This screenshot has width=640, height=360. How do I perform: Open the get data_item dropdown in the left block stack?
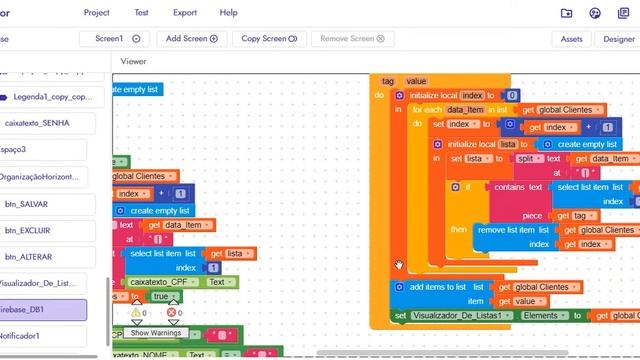(x=207, y=225)
